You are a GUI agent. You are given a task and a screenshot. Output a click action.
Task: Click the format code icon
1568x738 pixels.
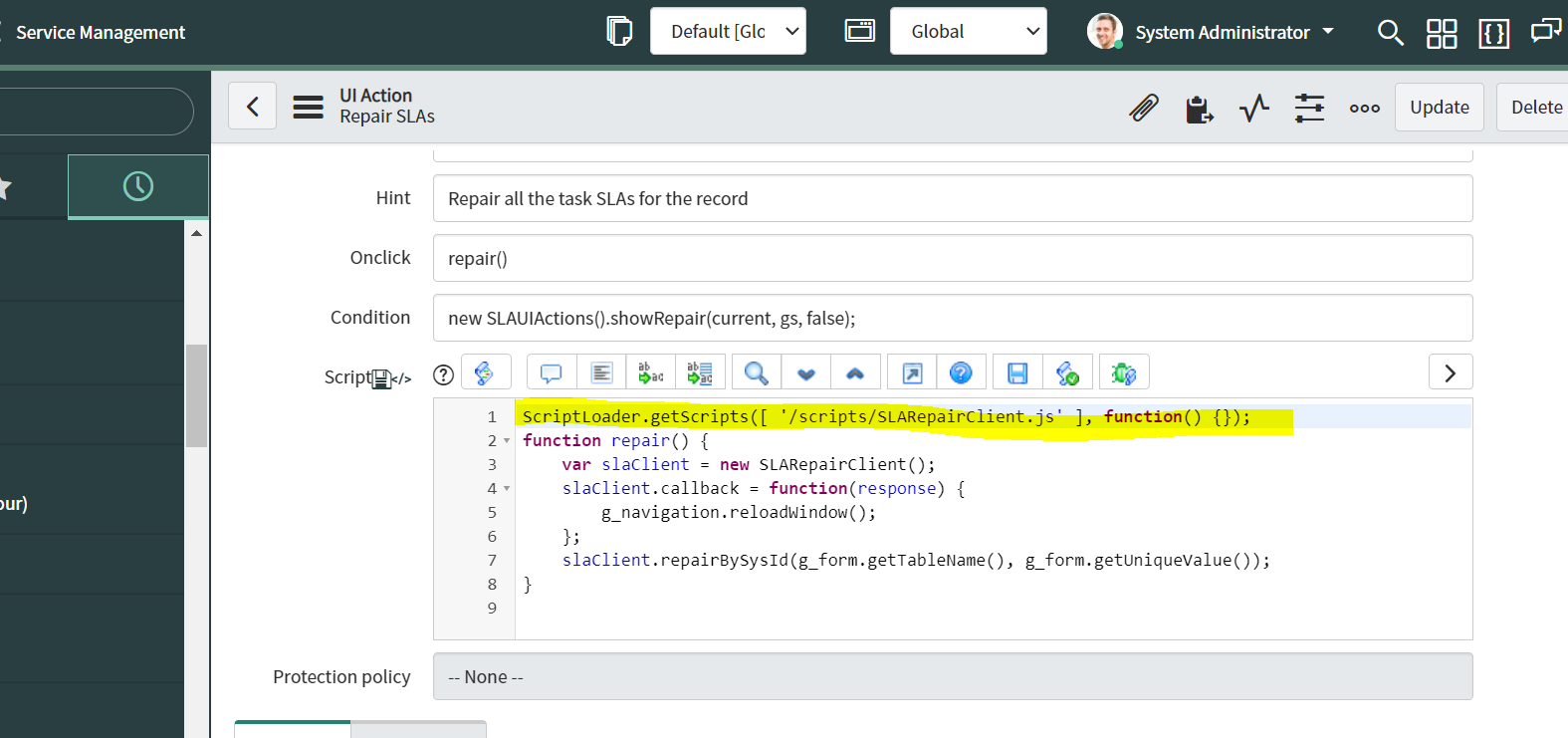[x=601, y=373]
